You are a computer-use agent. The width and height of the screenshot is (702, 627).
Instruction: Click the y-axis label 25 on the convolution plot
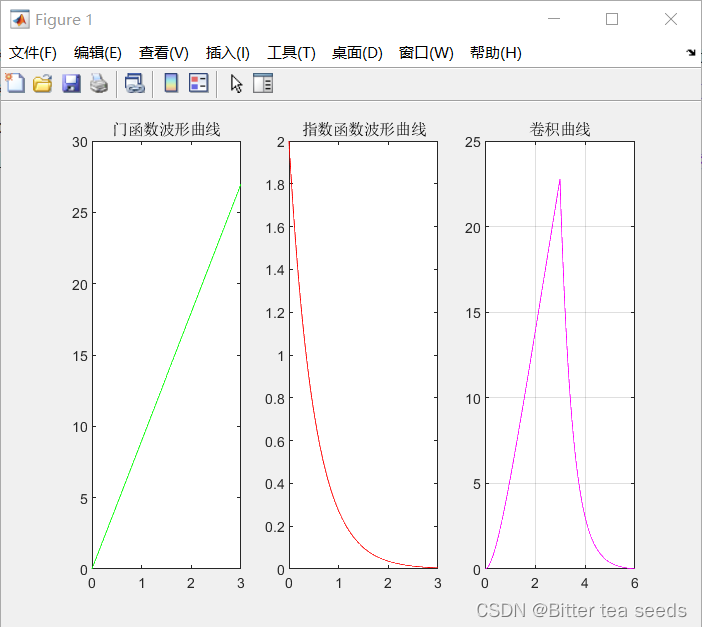(x=473, y=142)
